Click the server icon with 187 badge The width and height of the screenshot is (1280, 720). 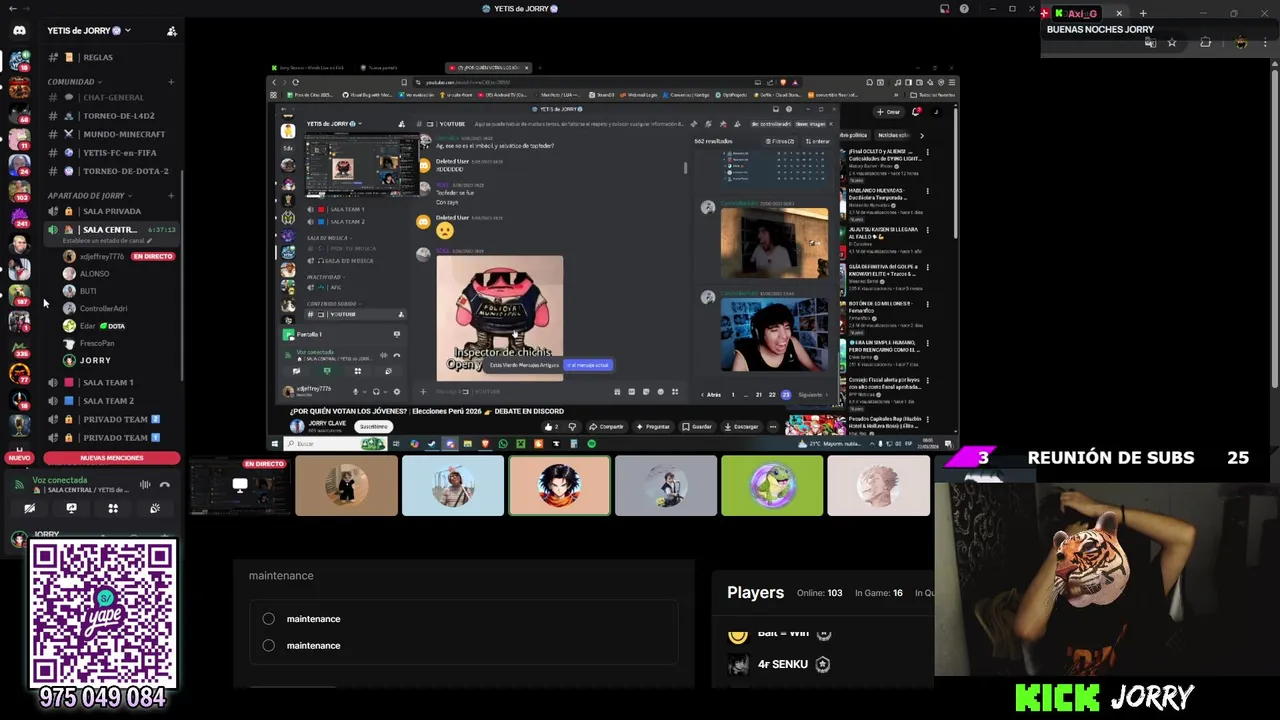(x=19, y=295)
